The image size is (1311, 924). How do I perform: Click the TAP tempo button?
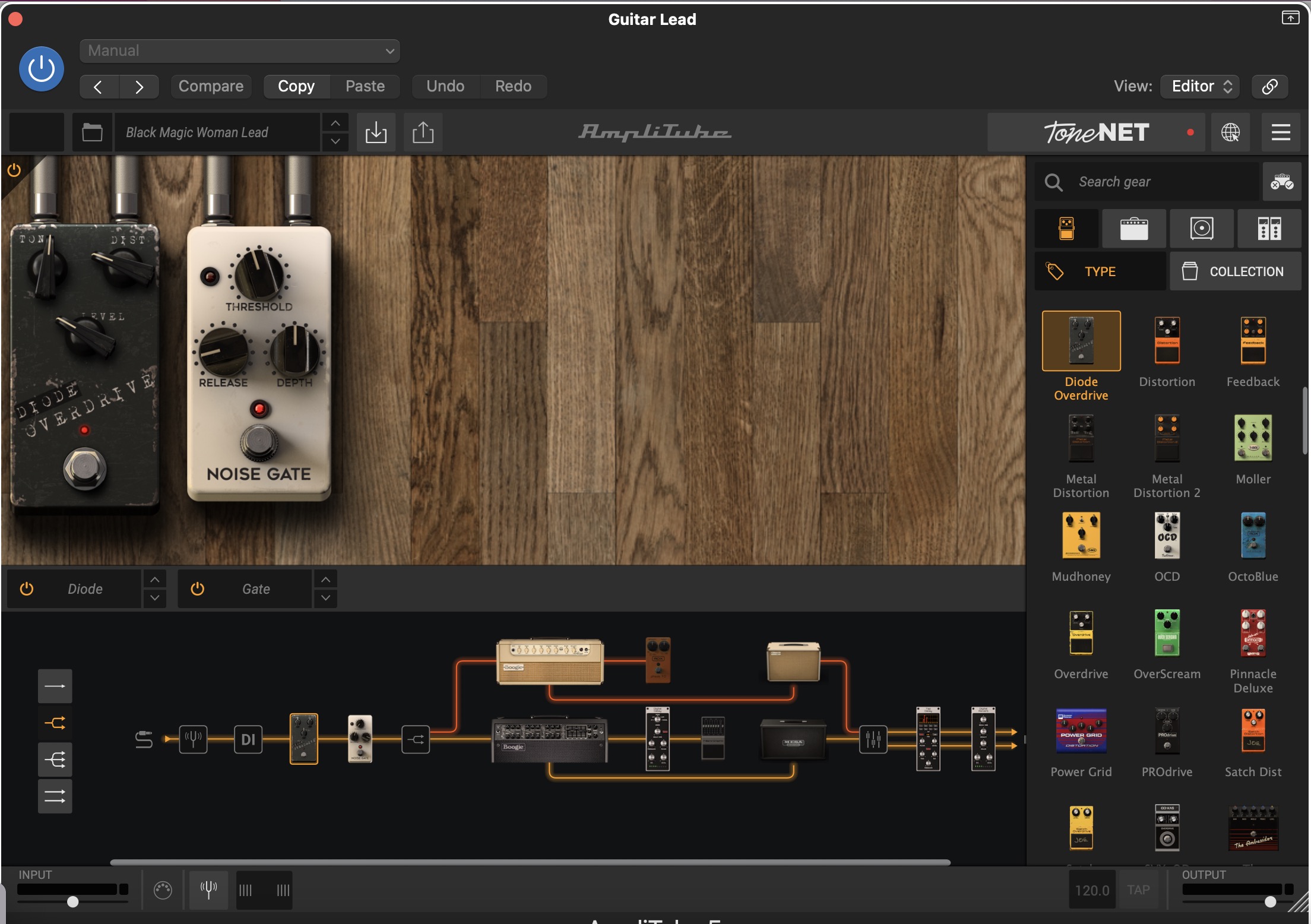click(x=1138, y=890)
